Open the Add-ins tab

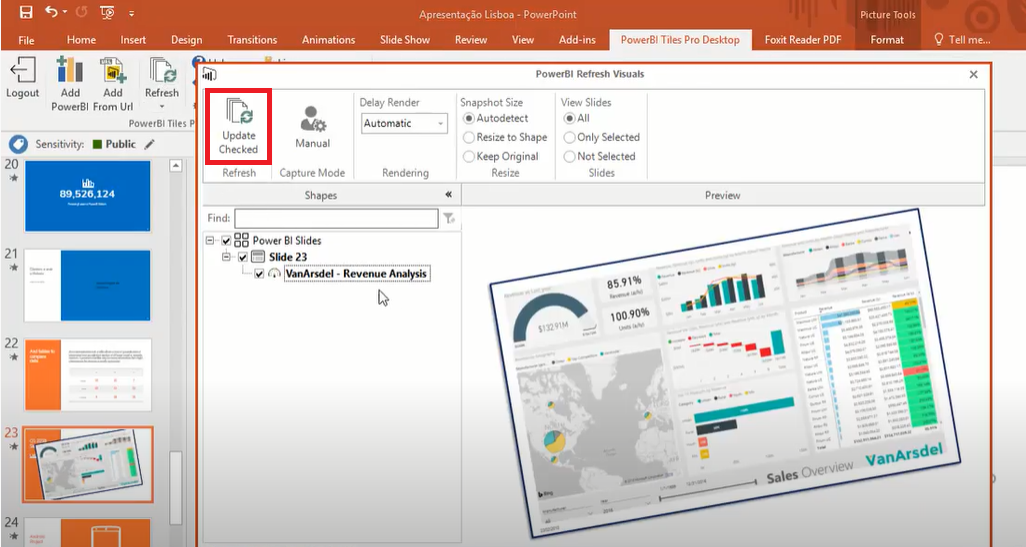[x=577, y=40]
